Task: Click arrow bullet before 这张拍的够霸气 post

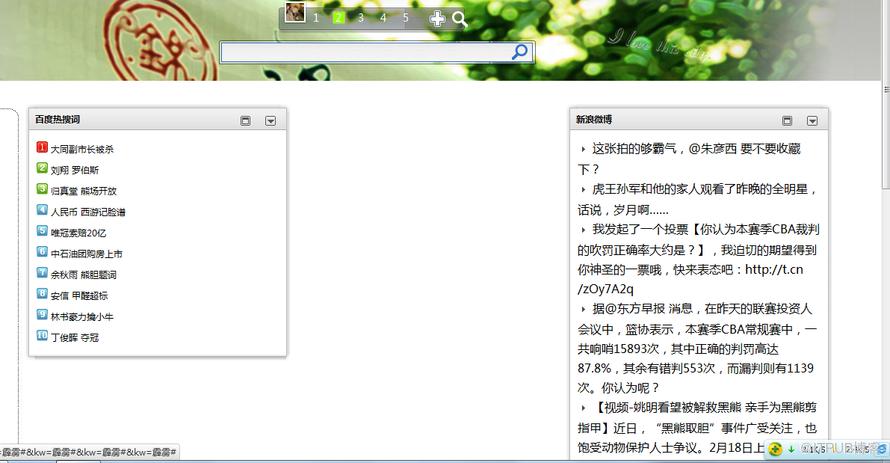Action: (583, 149)
